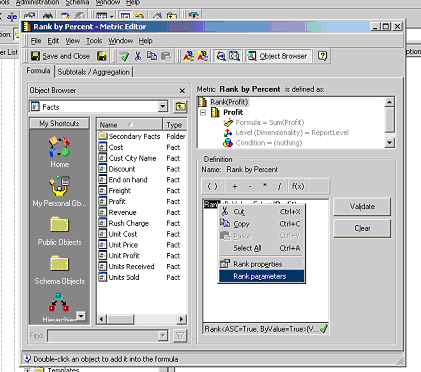
Task: Select the Cust City Name fact
Action: [128, 158]
